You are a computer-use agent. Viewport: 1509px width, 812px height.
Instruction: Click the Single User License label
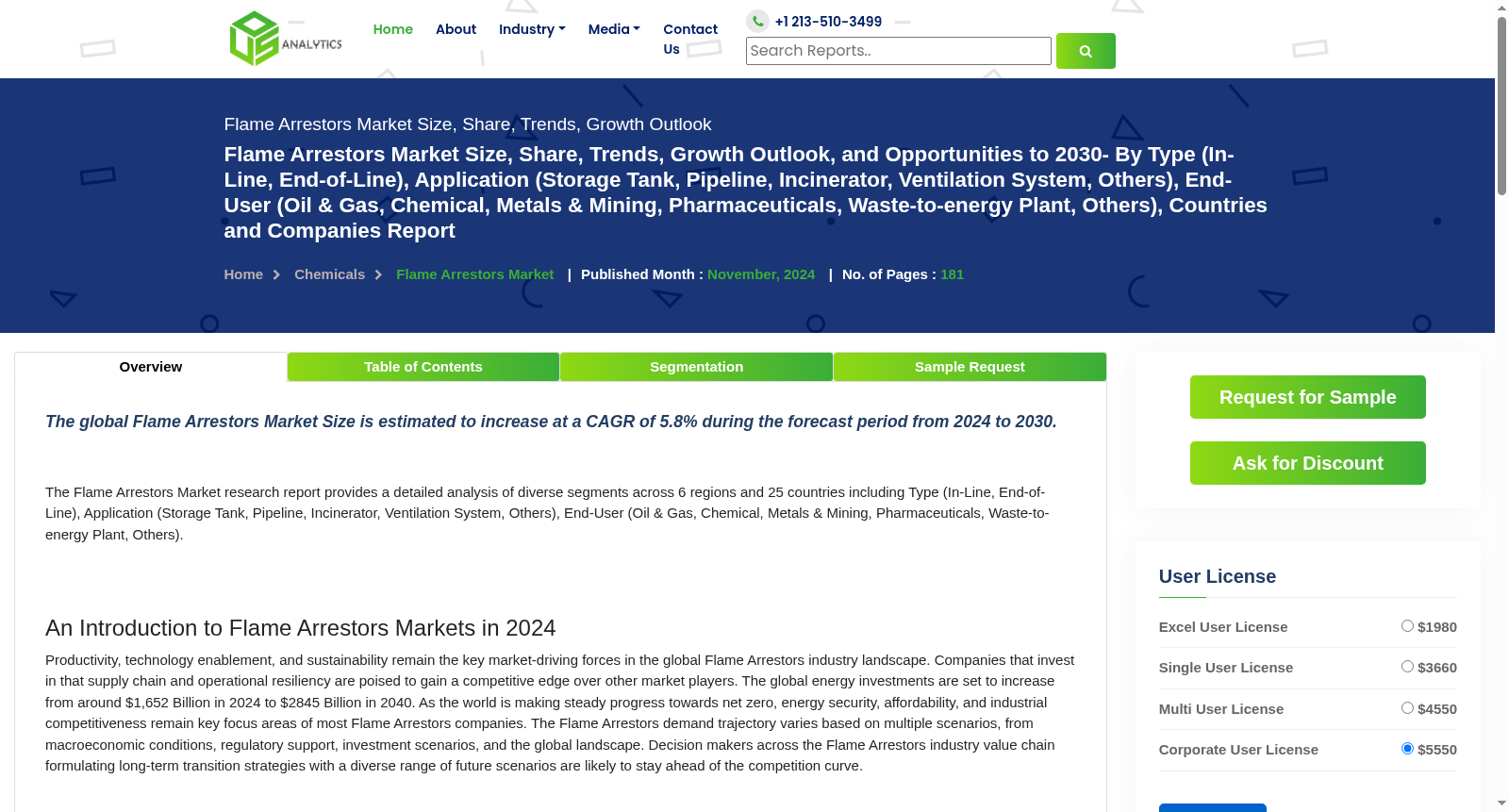[1226, 668]
